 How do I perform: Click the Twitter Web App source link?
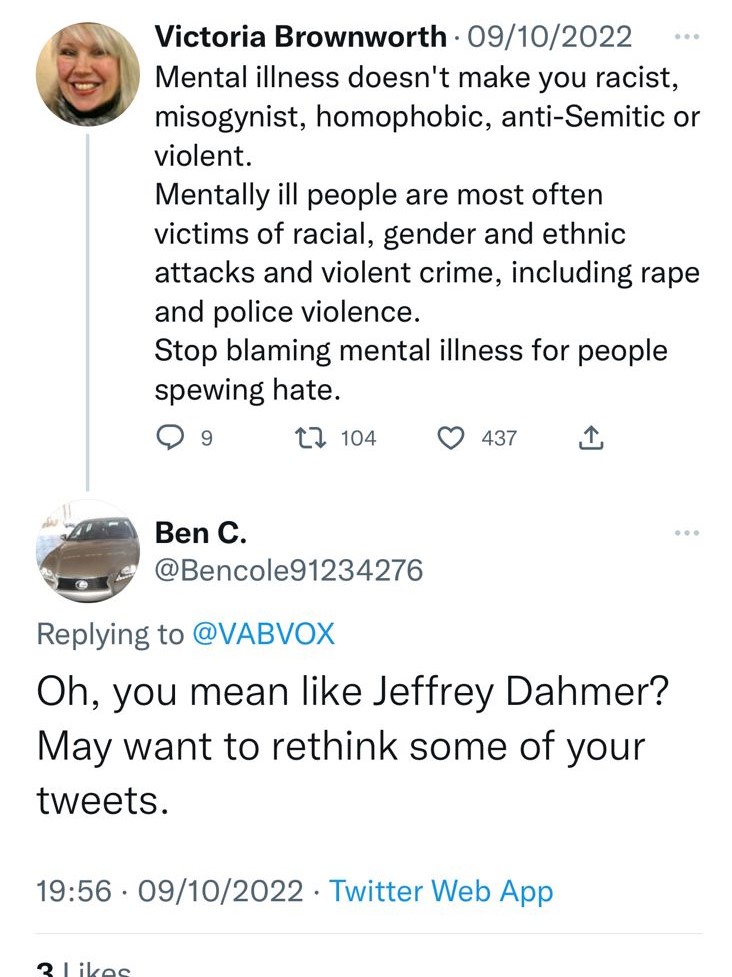tap(441, 891)
